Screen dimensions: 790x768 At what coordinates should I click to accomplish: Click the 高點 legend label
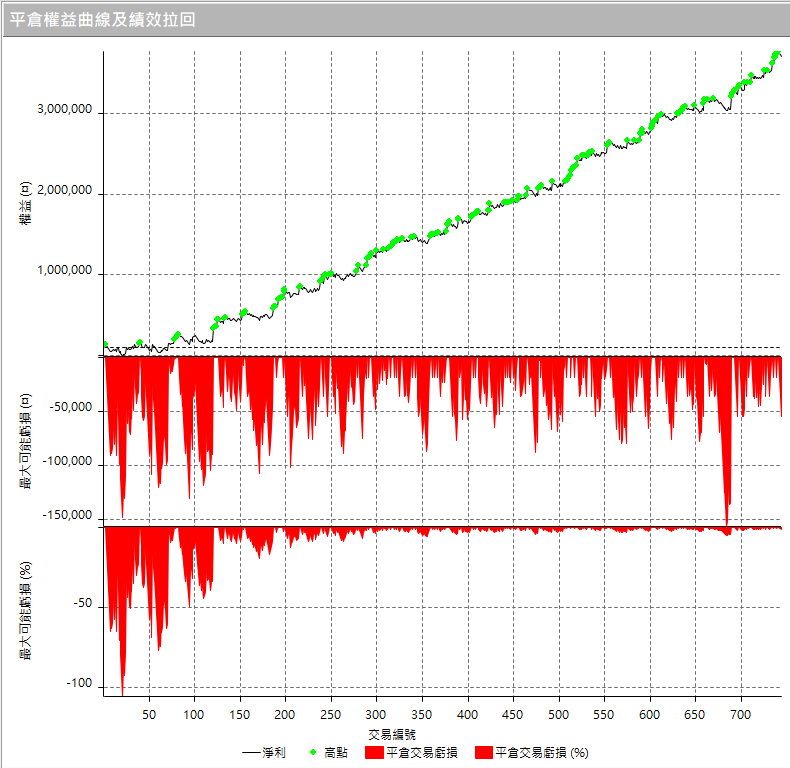point(336,751)
